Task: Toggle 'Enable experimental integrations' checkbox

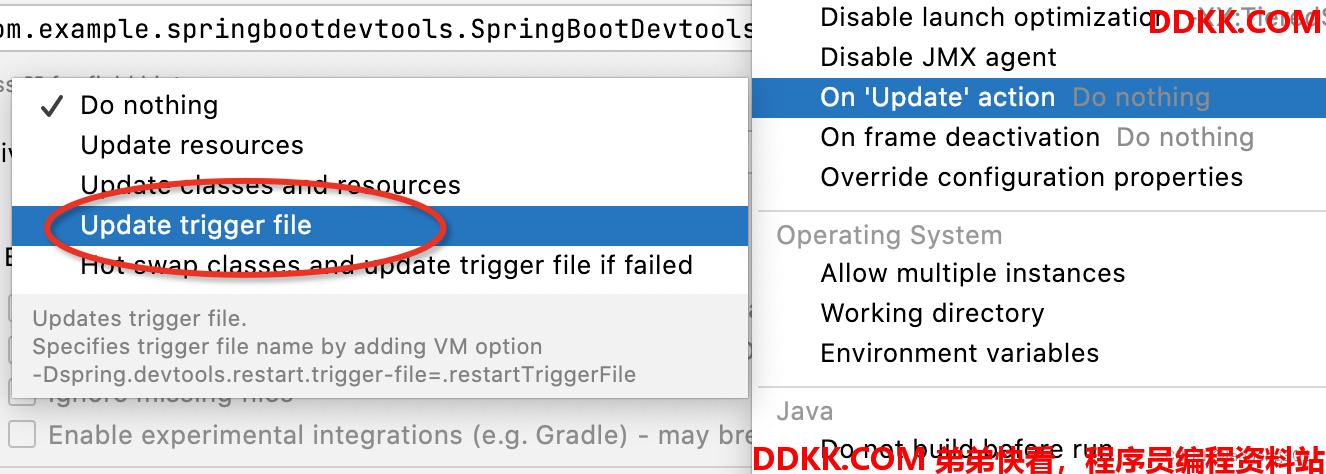Action: pos(23,435)
